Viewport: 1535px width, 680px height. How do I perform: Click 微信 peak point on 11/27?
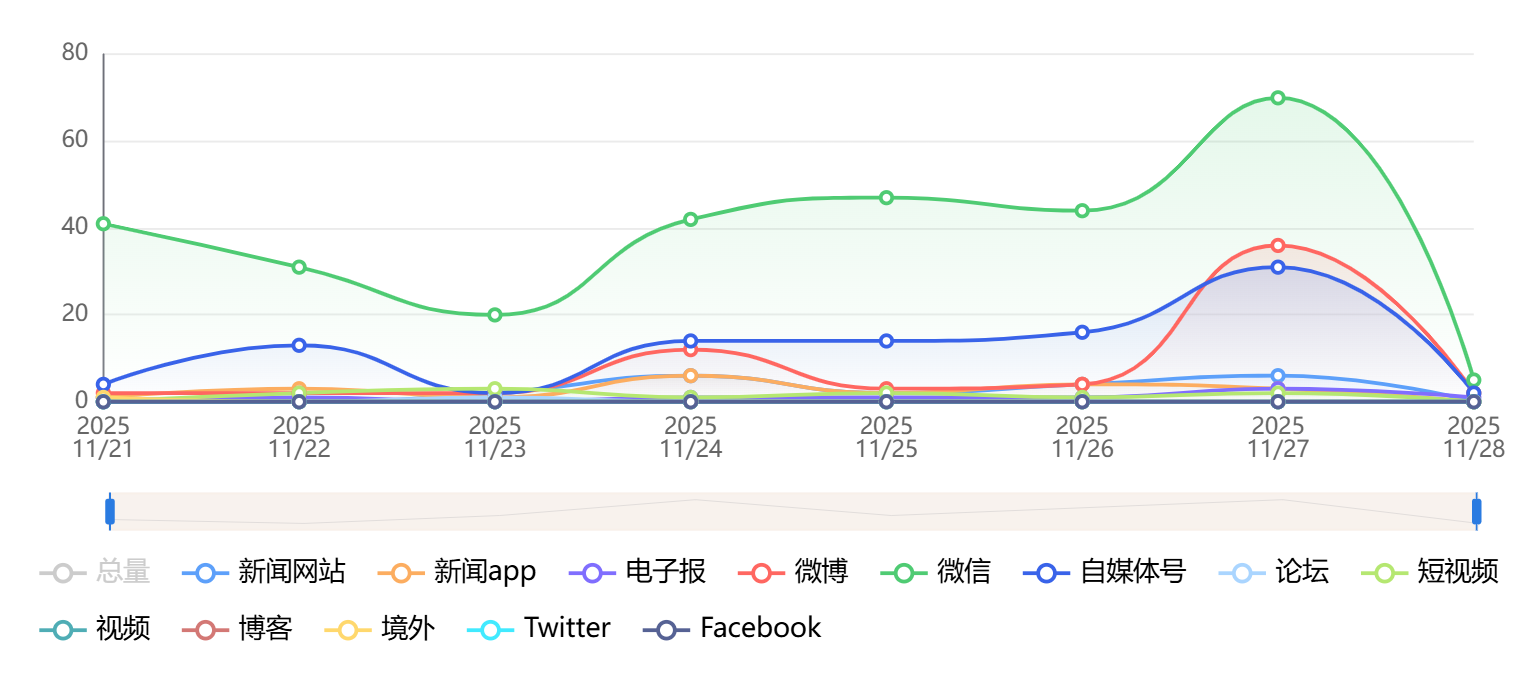[1278, 98]
